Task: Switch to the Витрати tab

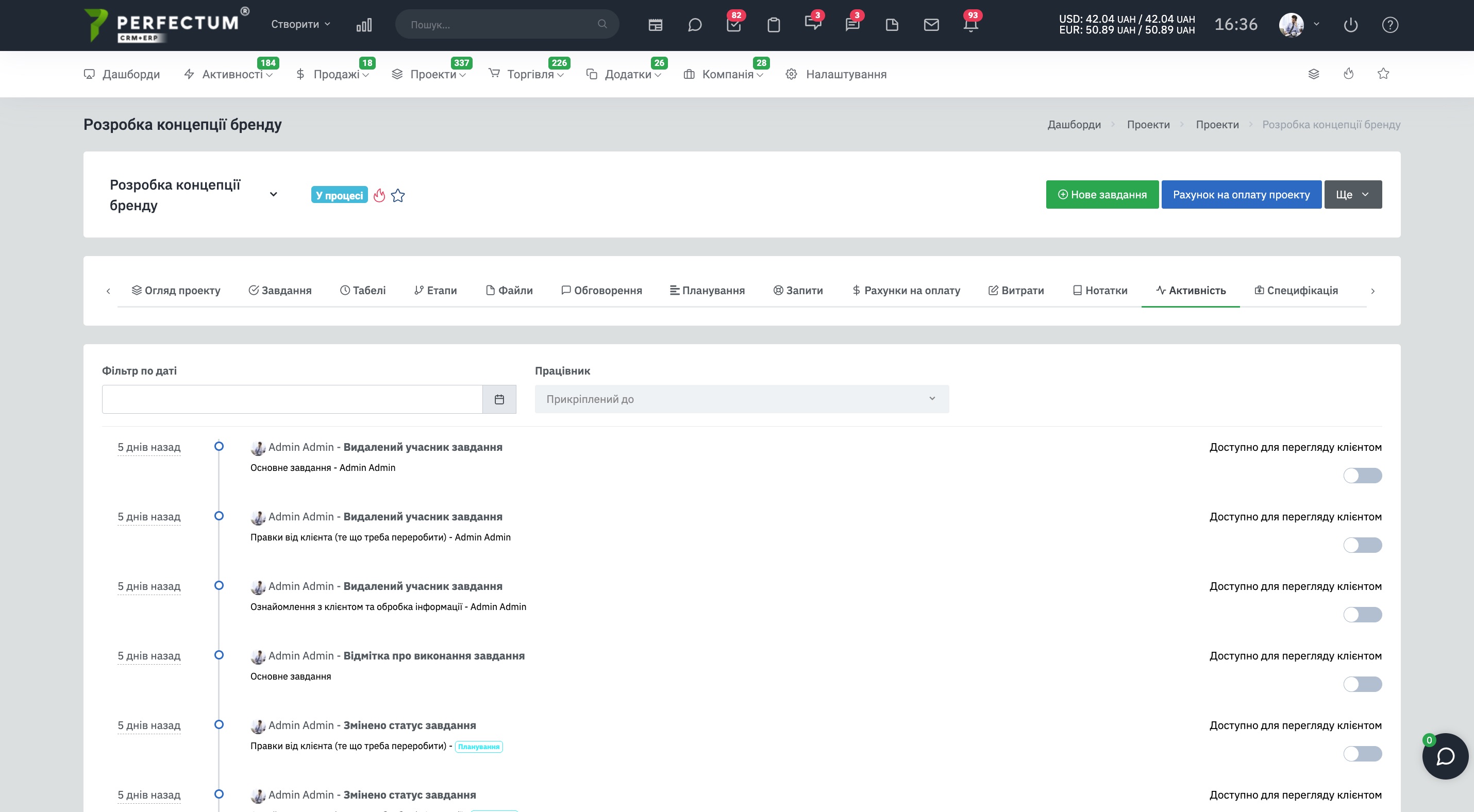Action: [1016, 291]
